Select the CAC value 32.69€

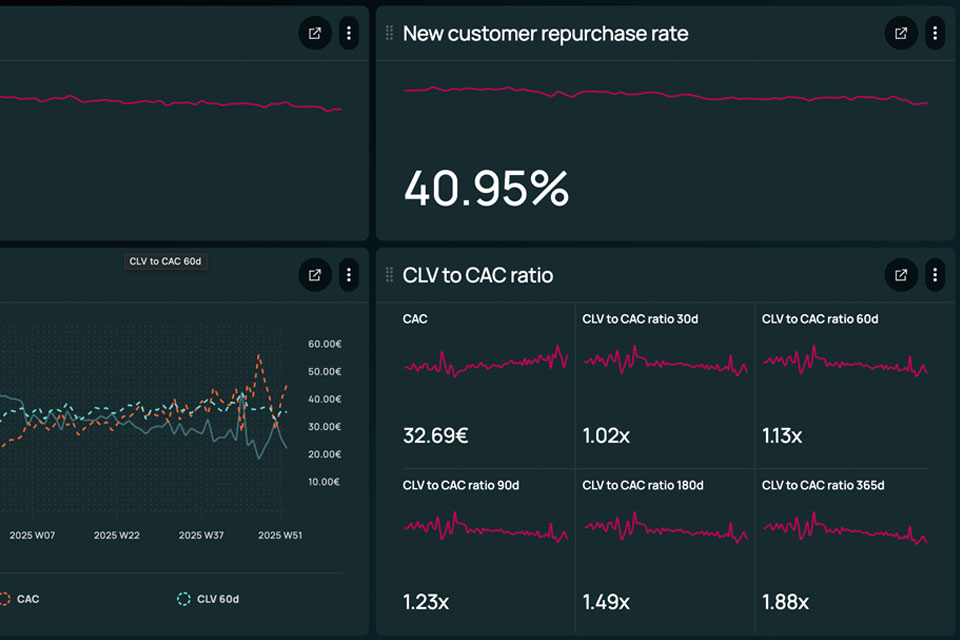click(435, 436)
